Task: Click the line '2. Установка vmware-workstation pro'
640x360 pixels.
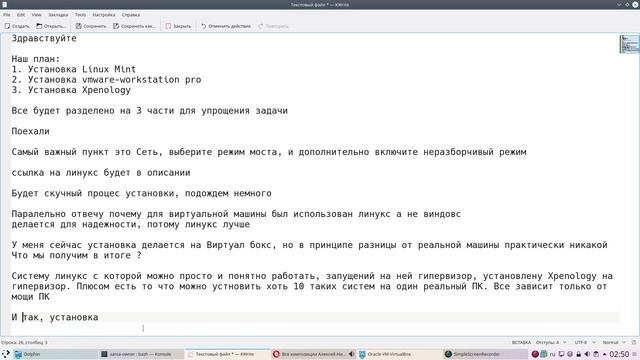Action: pos(106,80)
